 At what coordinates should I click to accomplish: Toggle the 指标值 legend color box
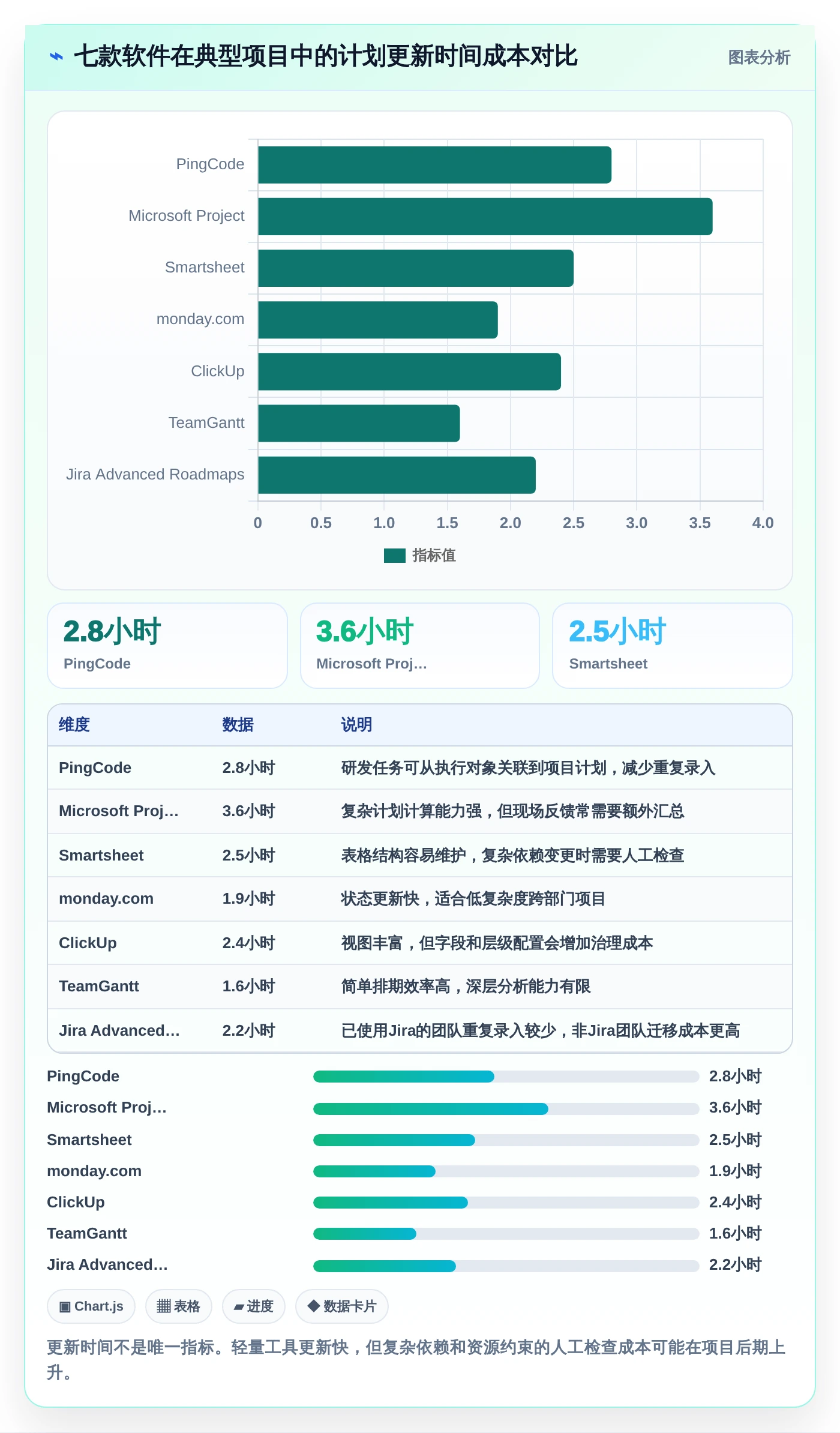pyautogui.click(x=395, y=556)
